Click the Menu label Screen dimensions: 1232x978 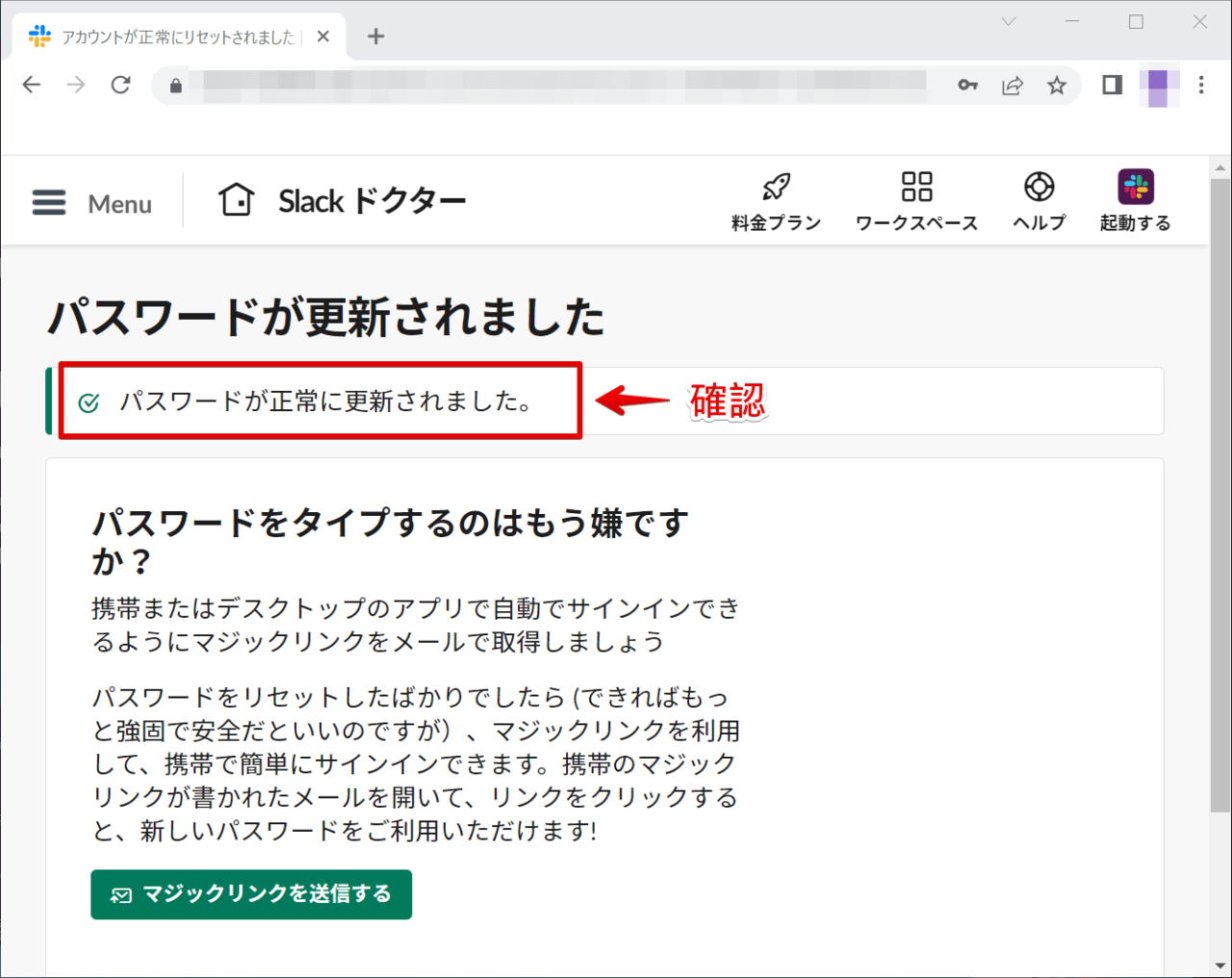point(120,204)
